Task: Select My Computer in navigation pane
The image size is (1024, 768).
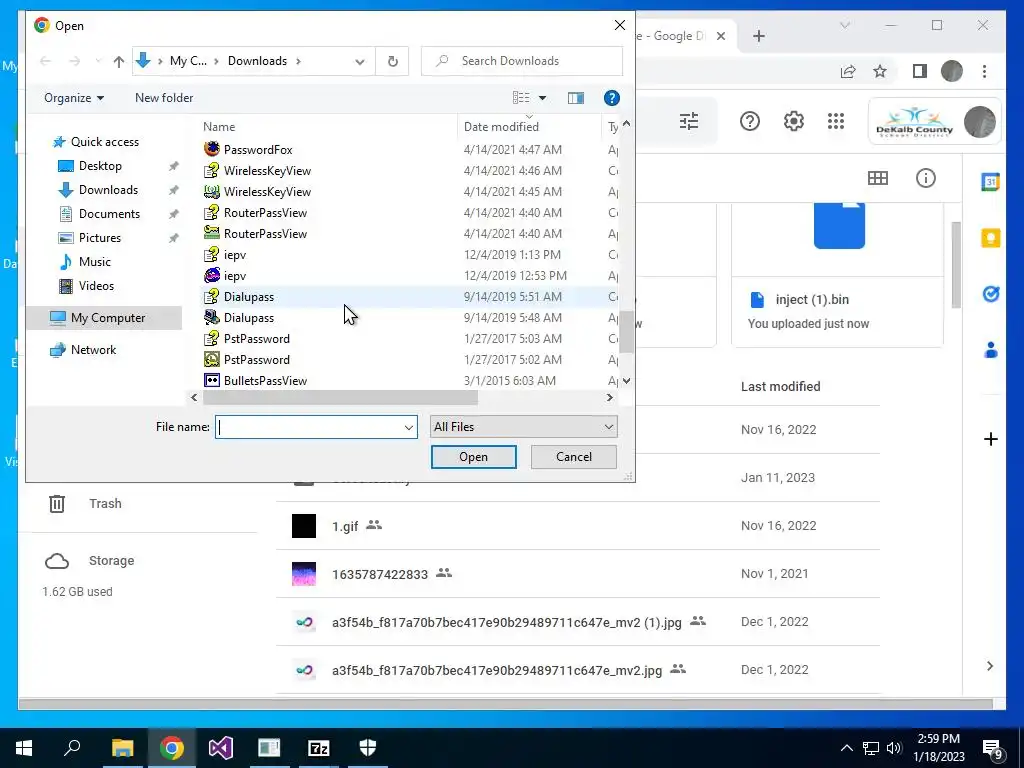Action: pyautogui.click(x=108, y=318)
